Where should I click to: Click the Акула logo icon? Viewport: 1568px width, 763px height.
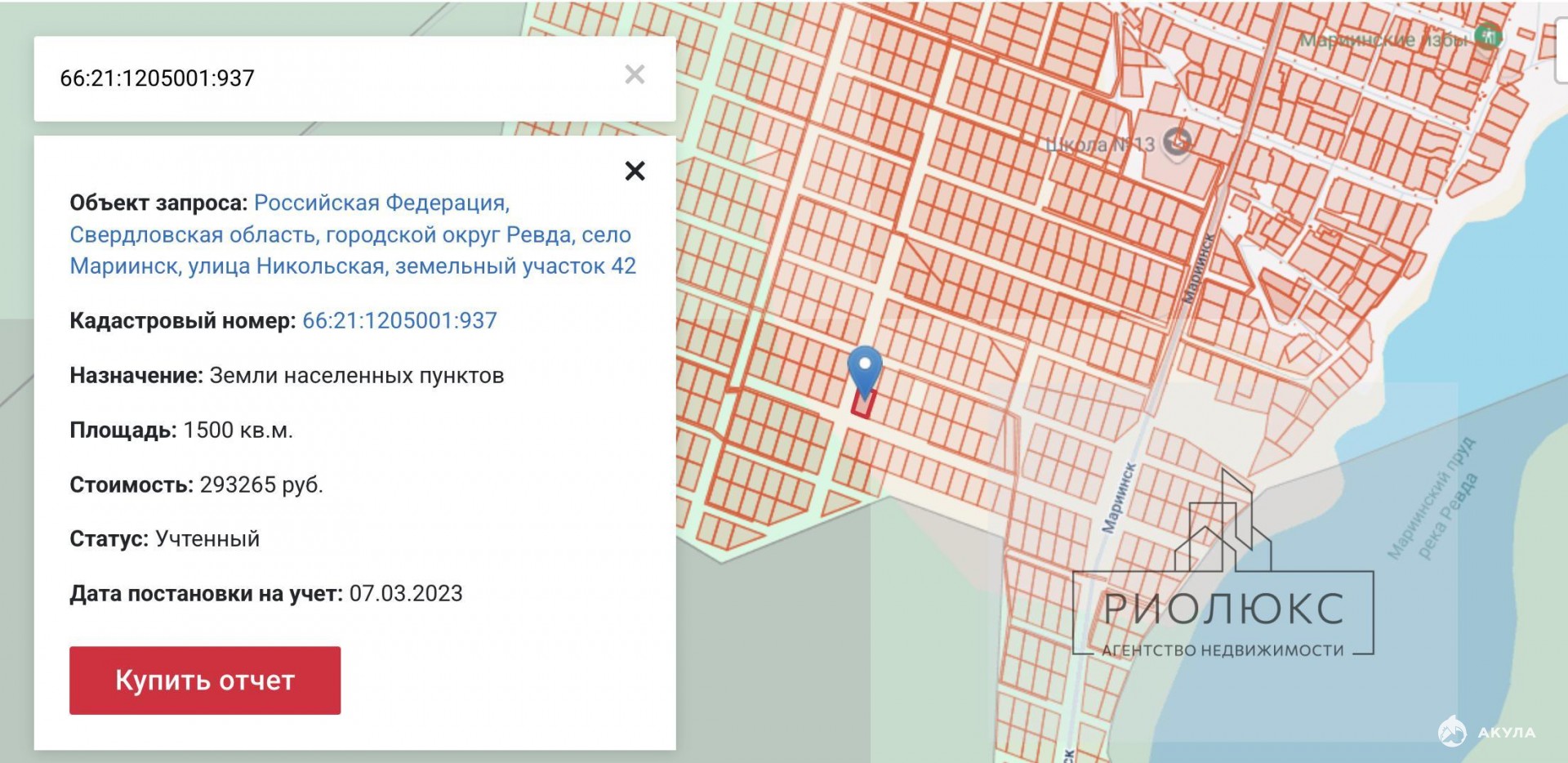[x=1452, y=731]
